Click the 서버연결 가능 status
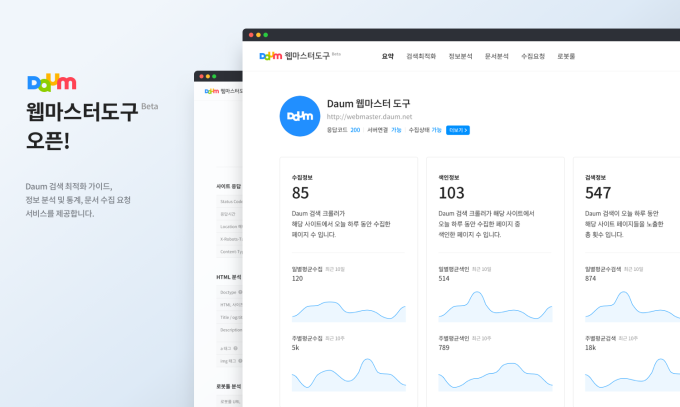The width and height of the screenshot is (680, 407). pyautogui.click(x=396, y=130)
